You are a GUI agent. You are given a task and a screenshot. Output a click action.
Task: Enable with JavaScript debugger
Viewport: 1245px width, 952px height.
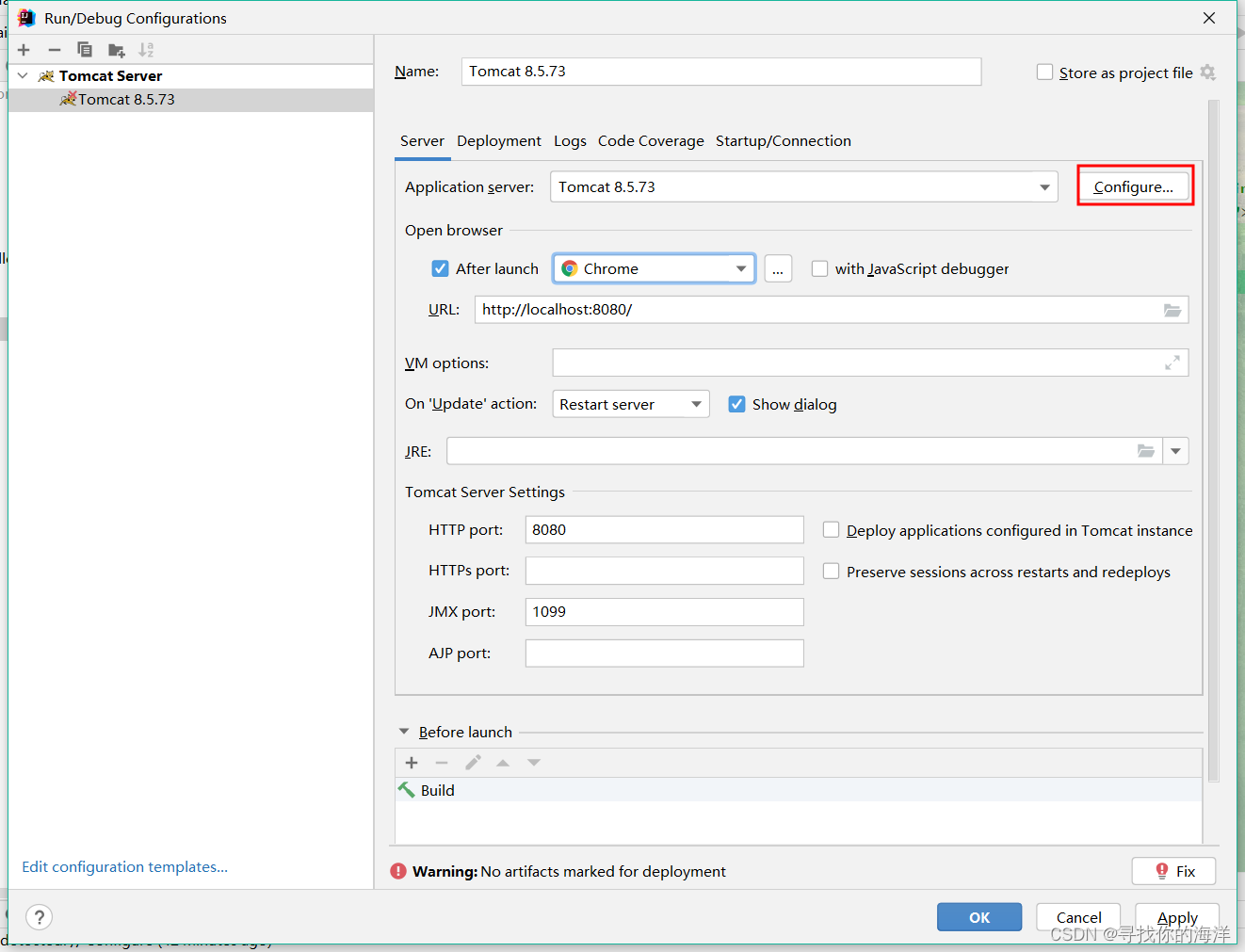pos(819,268)
